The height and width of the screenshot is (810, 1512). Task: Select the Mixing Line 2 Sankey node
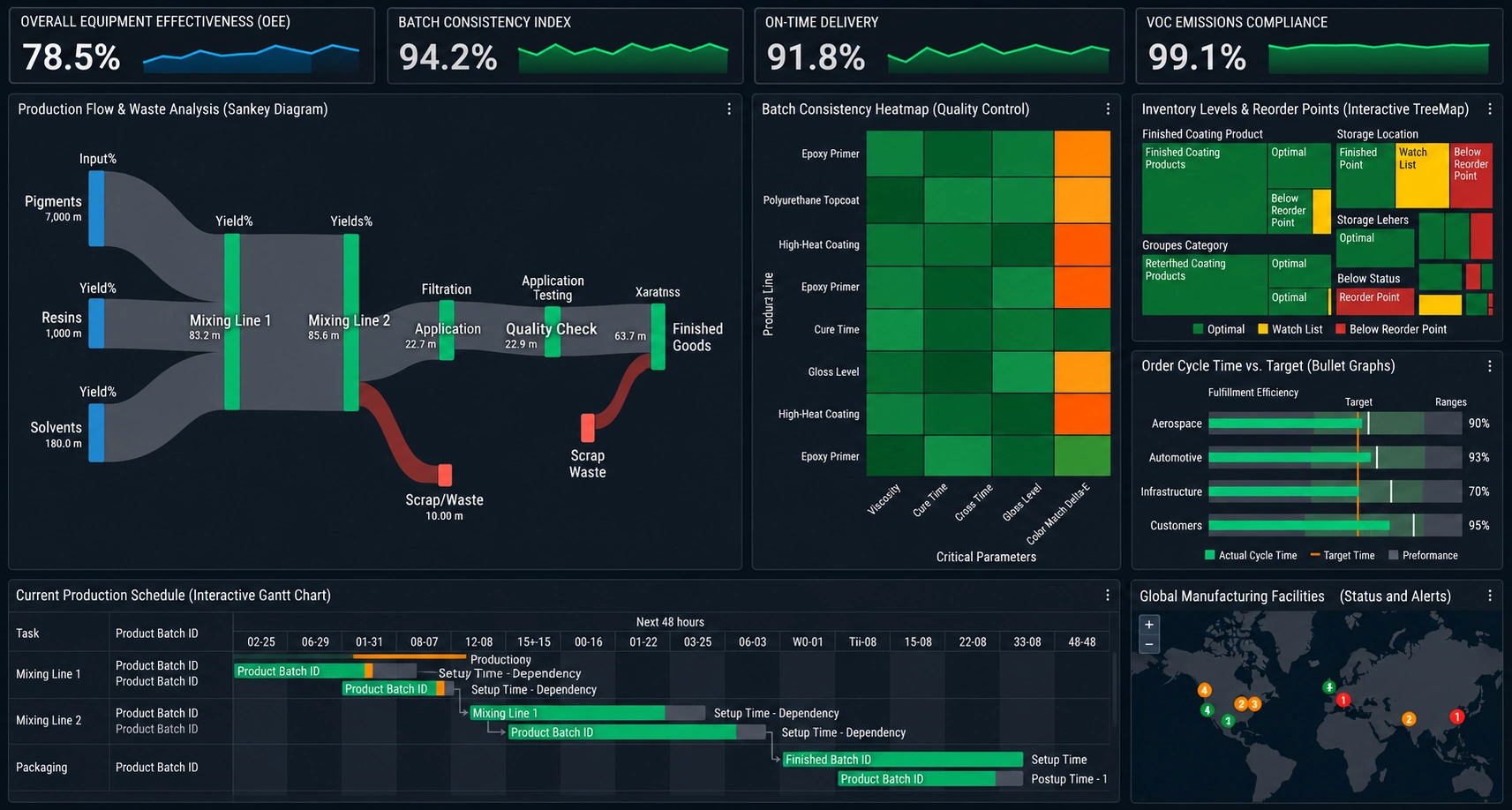351,322
